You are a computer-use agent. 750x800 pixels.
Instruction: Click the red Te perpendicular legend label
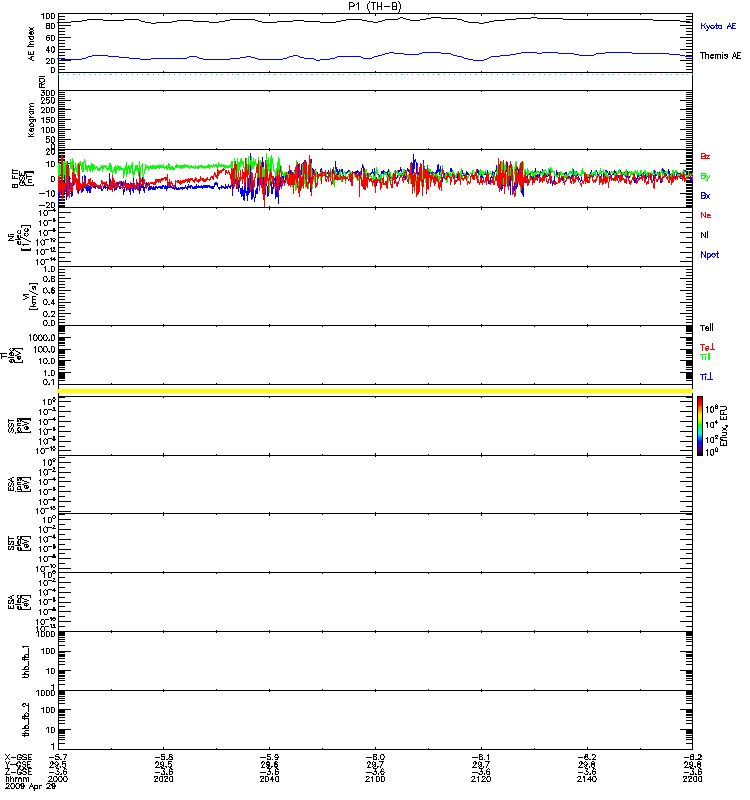tap(707, 347)
